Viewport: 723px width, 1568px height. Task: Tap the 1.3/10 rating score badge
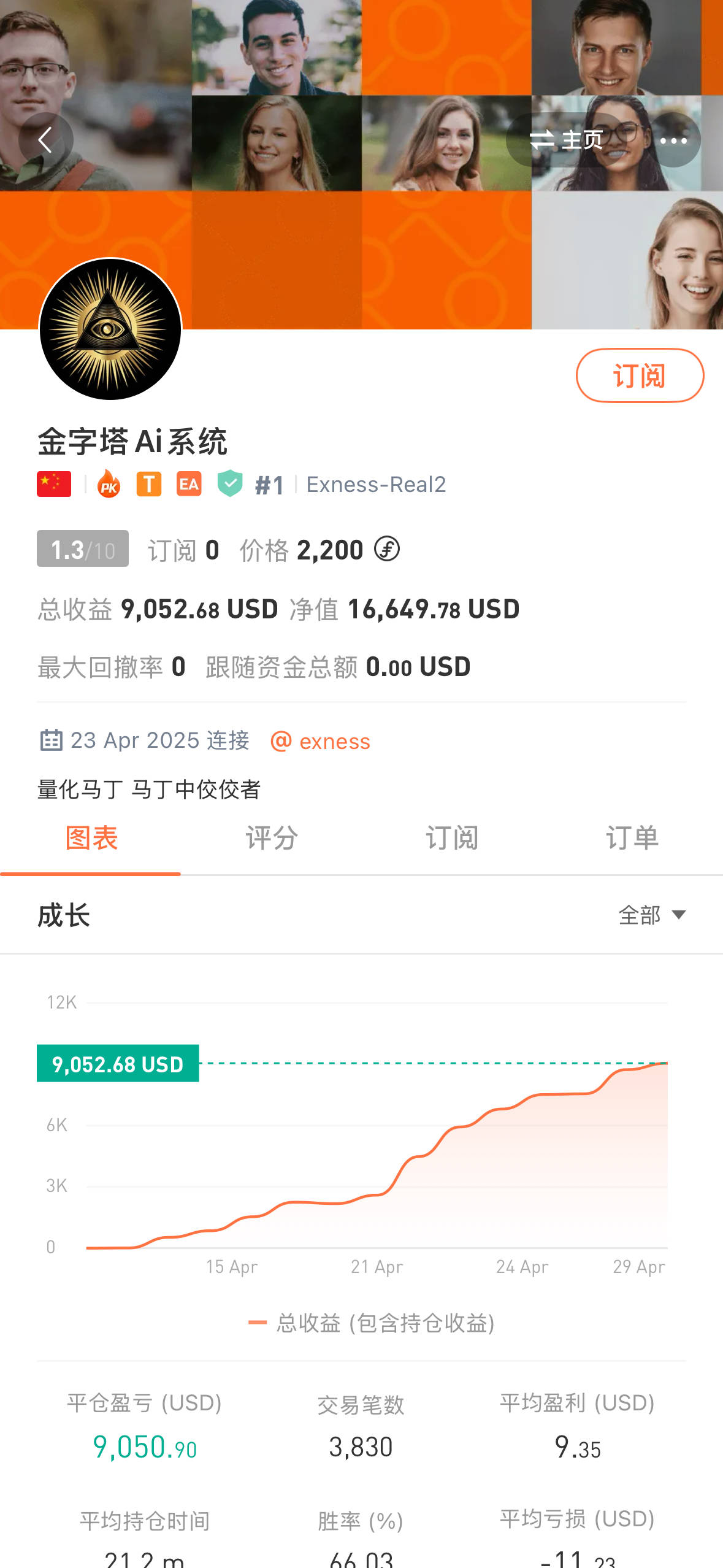click(83, 549)
